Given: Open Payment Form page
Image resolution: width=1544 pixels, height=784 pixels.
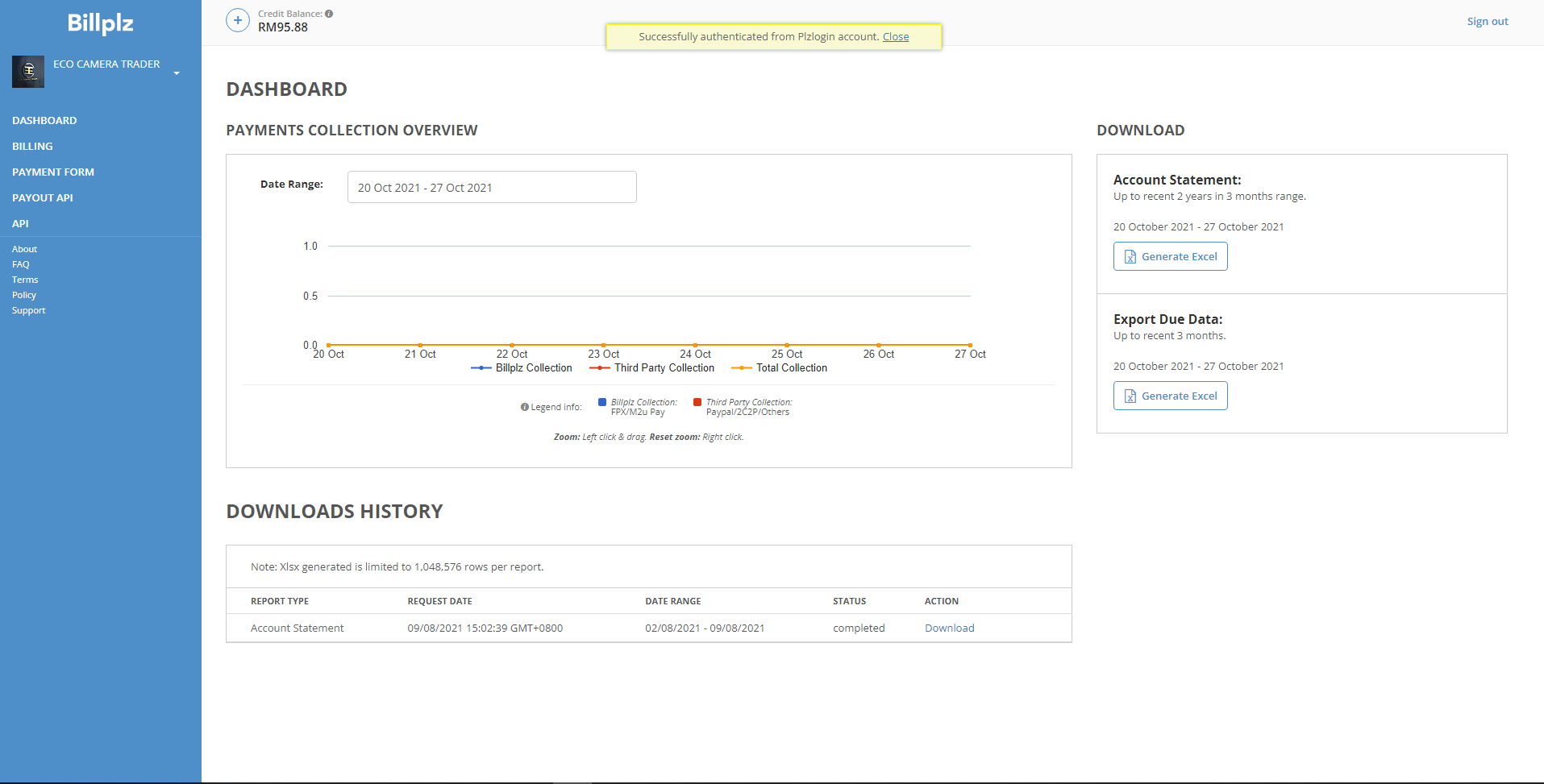Looking at the screenshot, I should click(x=53, y=172).
